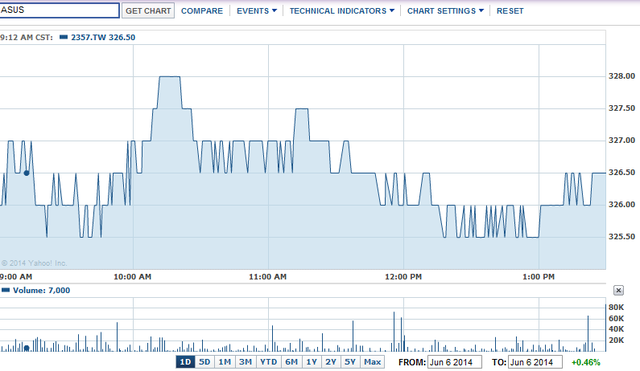Select the 1D range tab

185,362
